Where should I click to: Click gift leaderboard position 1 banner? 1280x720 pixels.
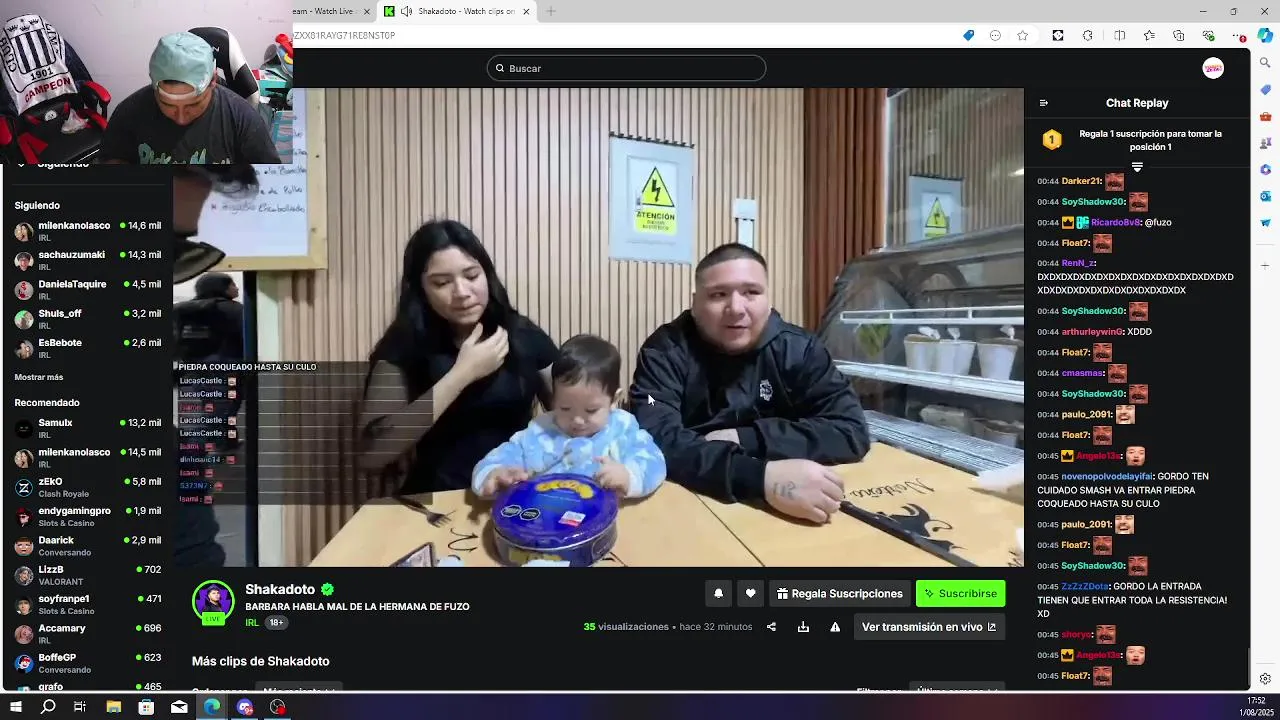[1137, 140]
